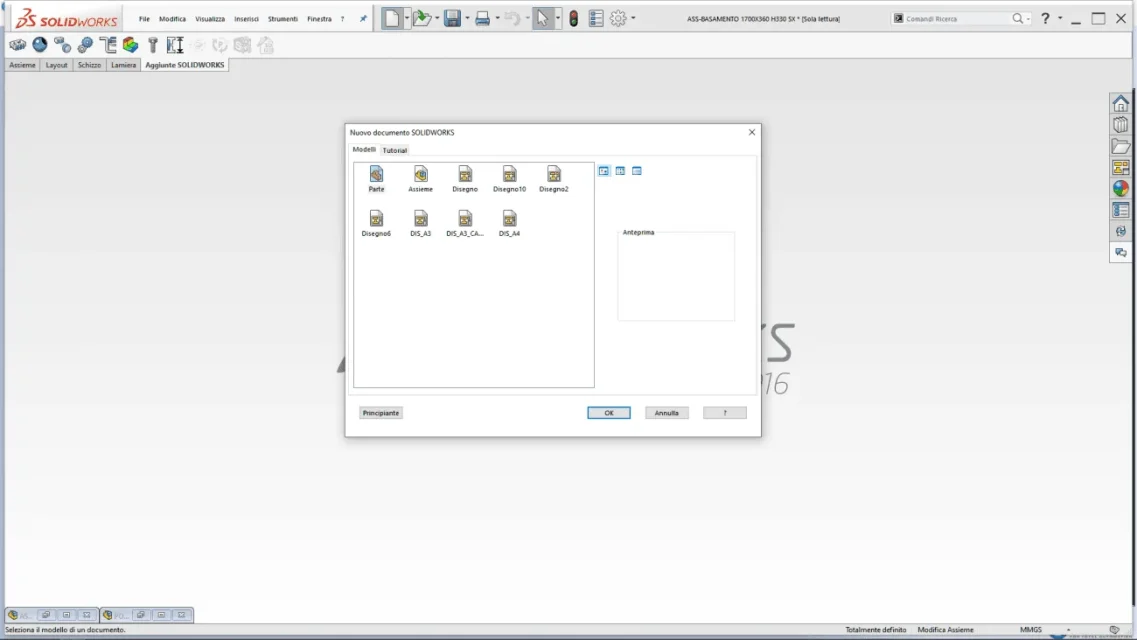Expand the Print dropdown arrow
This screenshot has height=640, width=1137.
coord(497,19)
